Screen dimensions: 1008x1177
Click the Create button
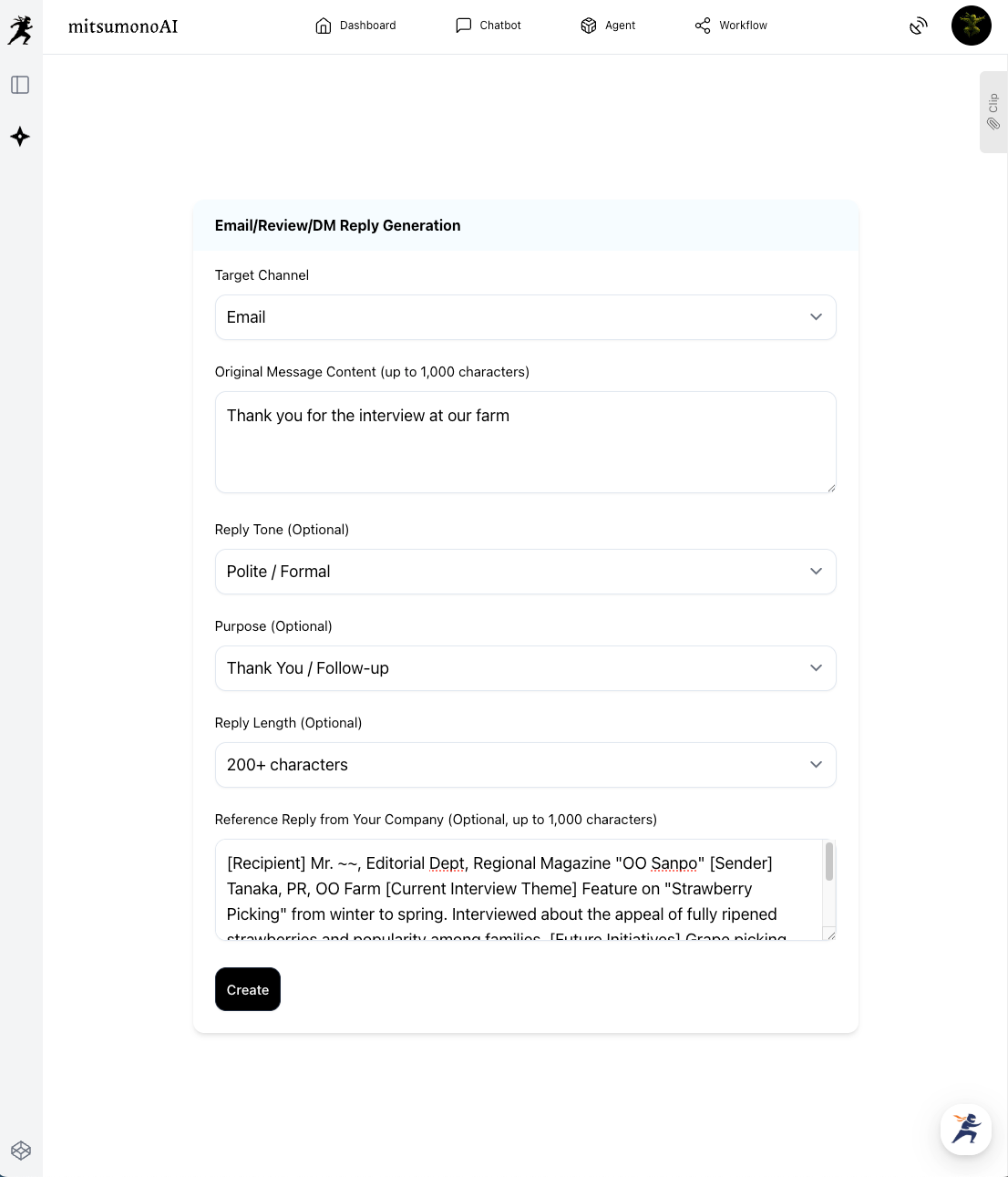click(x=248, y=989)
